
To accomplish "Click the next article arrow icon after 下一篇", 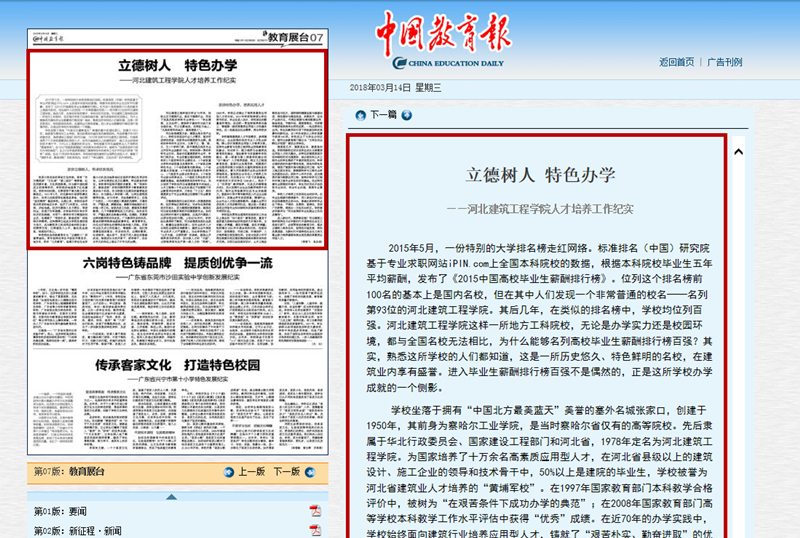I will click(x=407, y=115).
